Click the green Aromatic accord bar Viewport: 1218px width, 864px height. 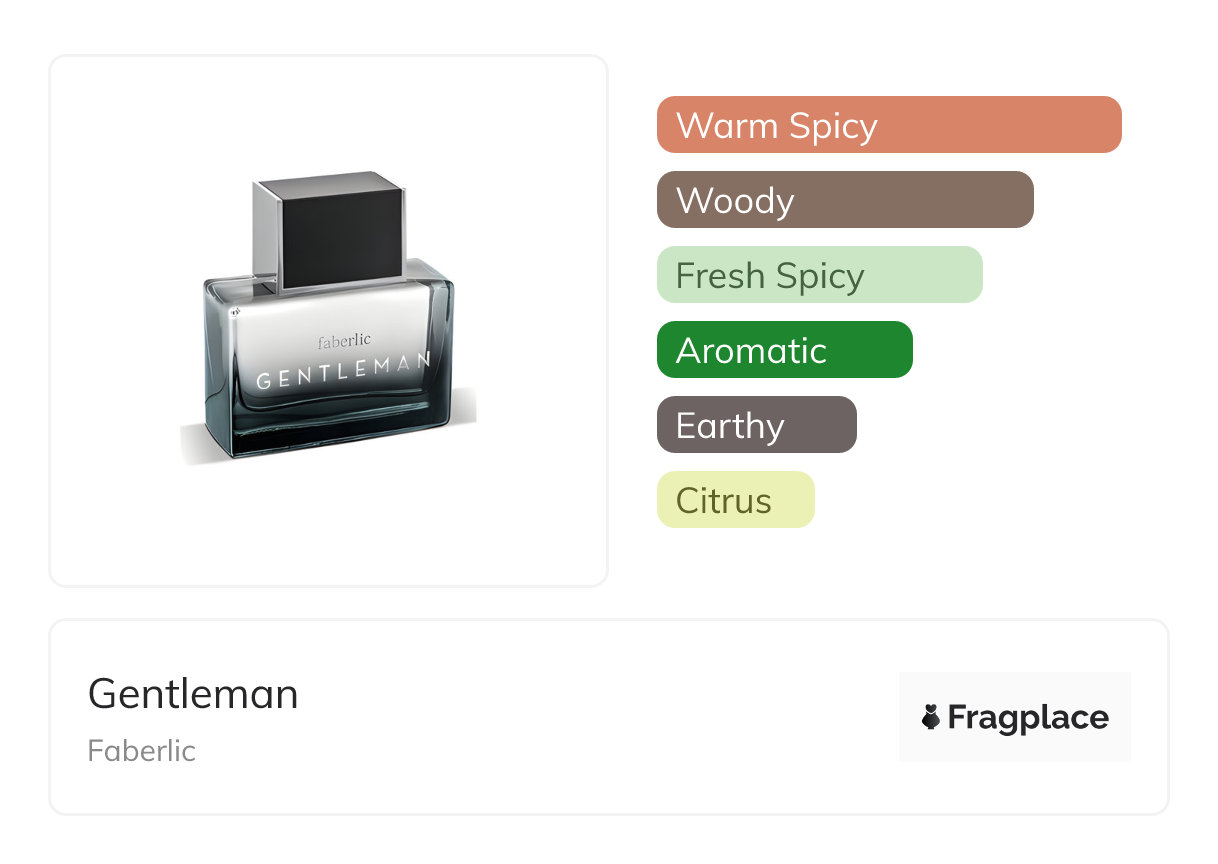pyautogui.click(x=784, y=350)
